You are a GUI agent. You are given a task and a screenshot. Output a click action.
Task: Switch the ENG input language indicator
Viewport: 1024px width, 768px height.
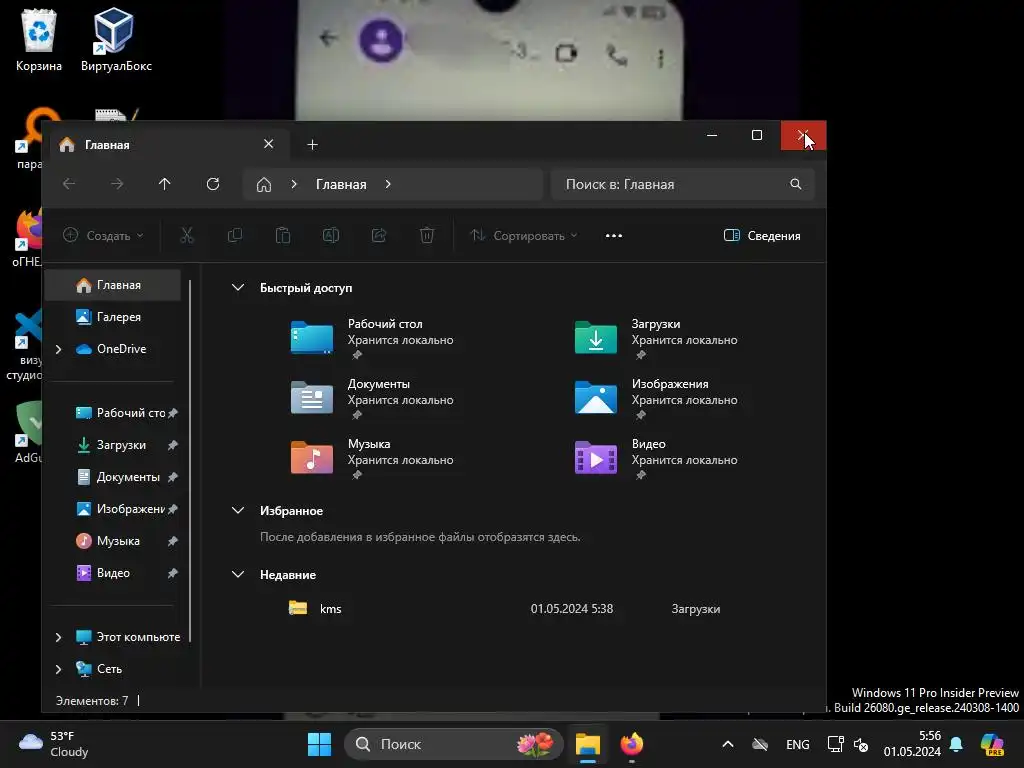coord(797,744)
